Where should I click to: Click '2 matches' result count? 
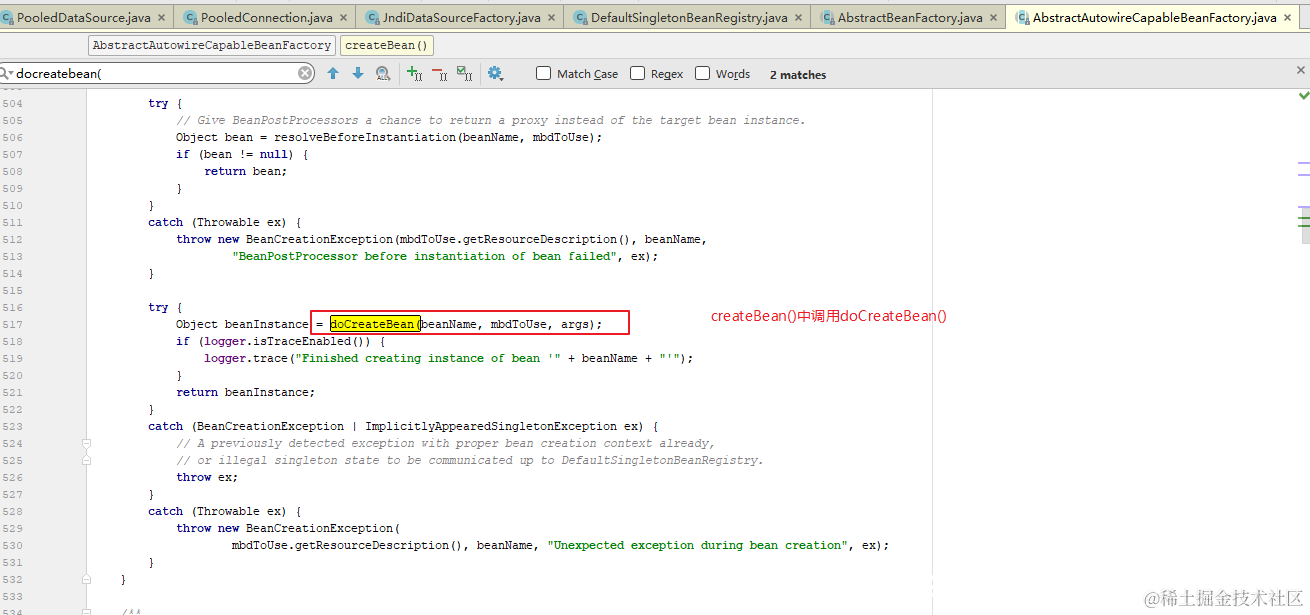tap(798, 75)
